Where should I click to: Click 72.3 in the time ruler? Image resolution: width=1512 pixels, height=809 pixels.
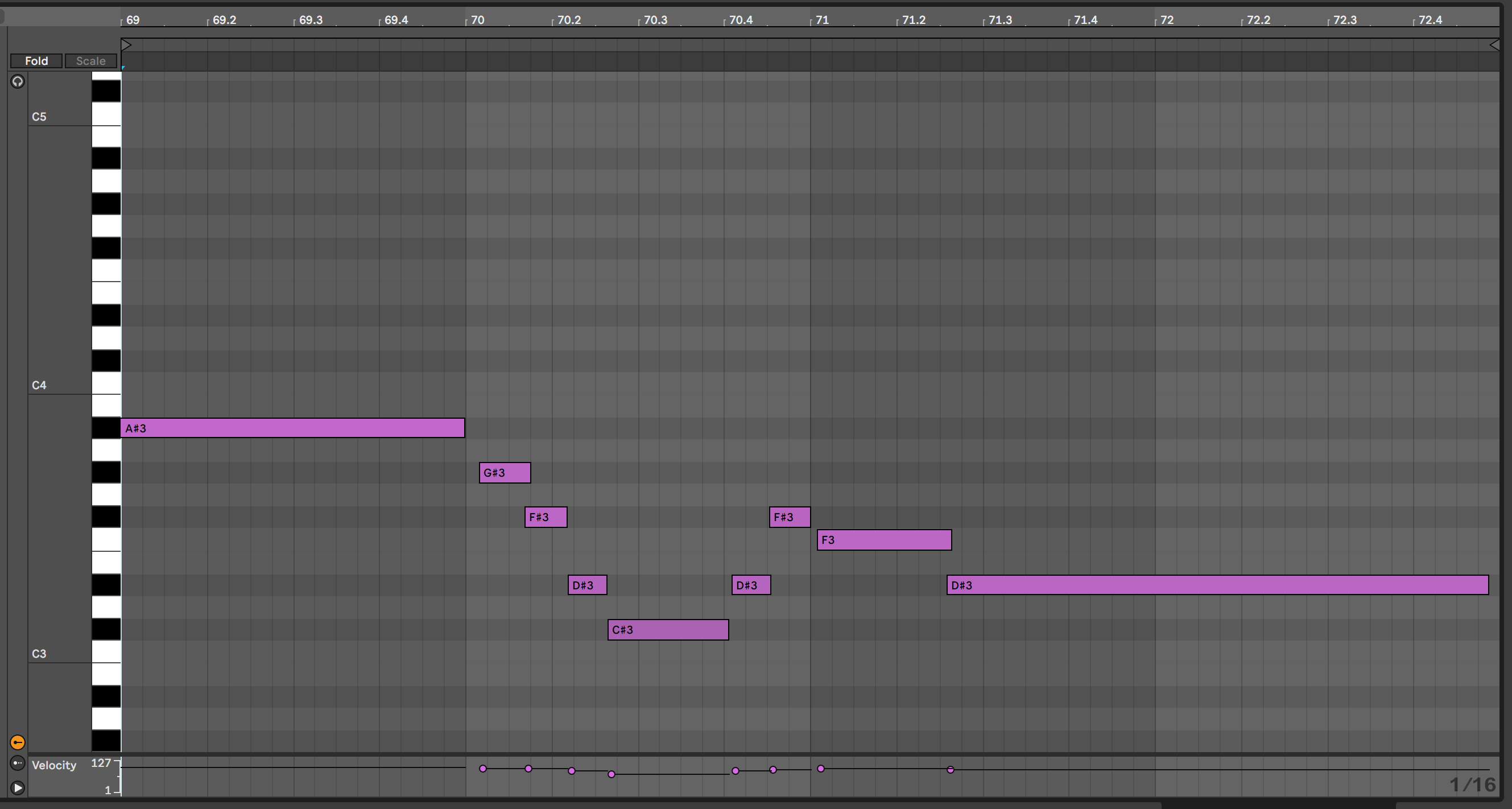click(1345, 20)
